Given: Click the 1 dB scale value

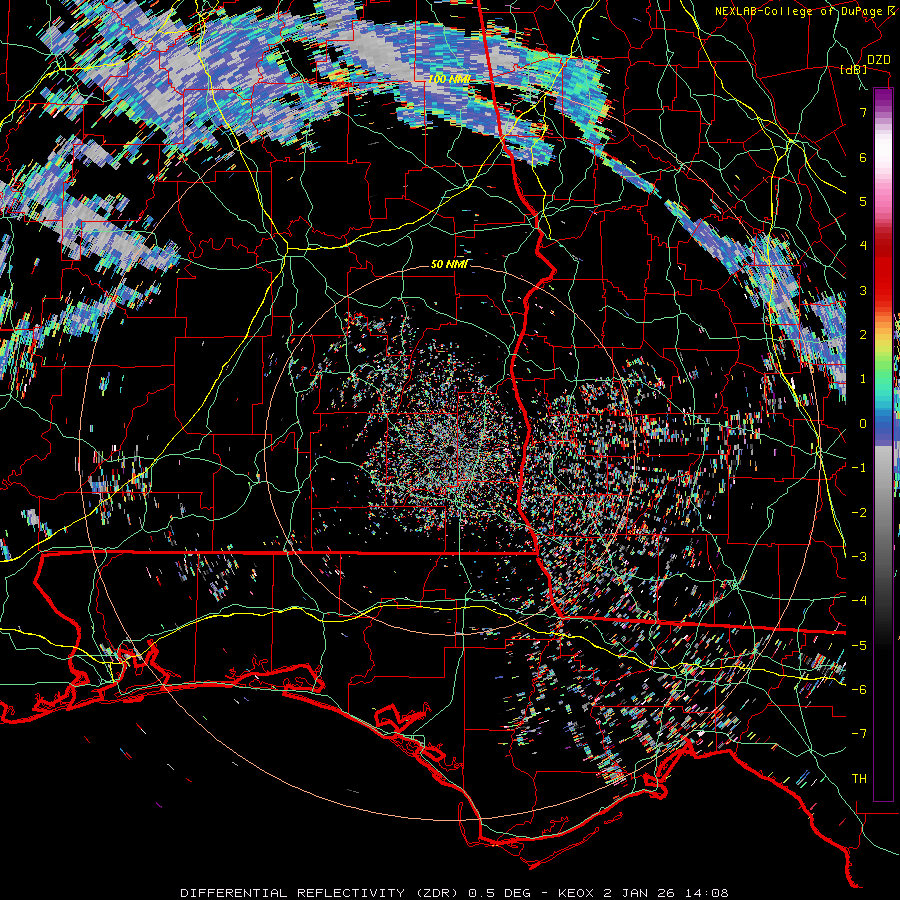Looking at the screenshot, I should point(863,379).
